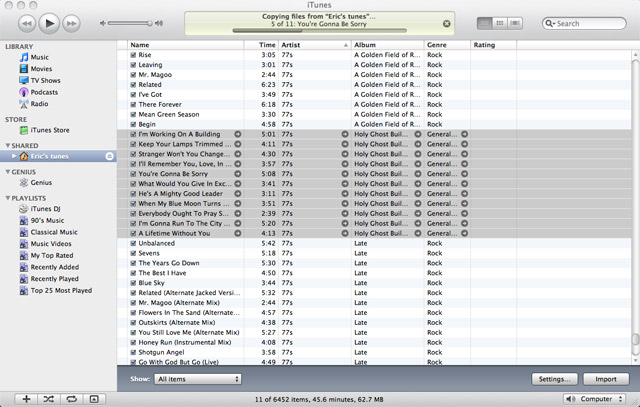Eject Eric's tunes shared library
The height and width of the screenshot is (407, 640).
109,156
